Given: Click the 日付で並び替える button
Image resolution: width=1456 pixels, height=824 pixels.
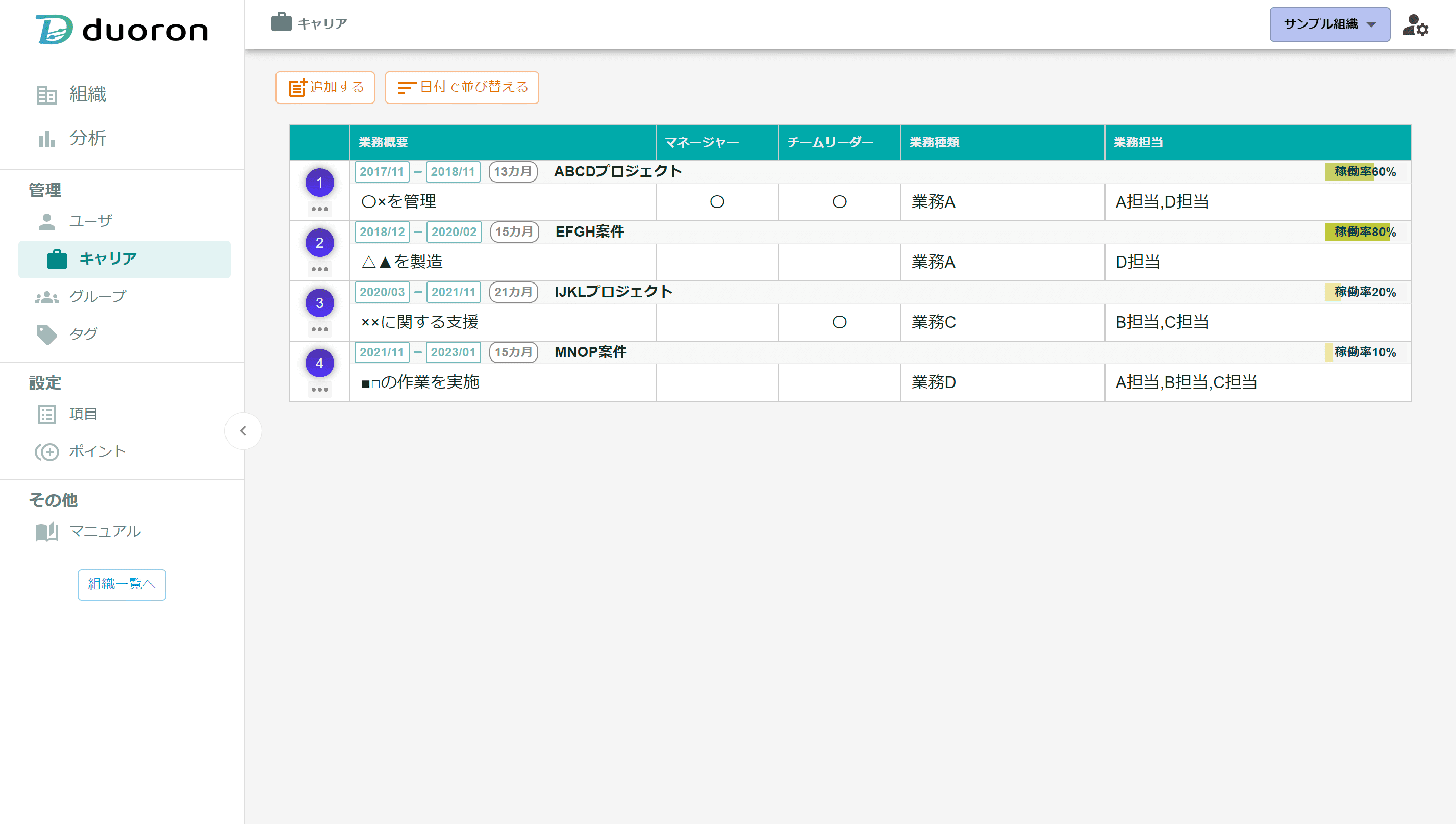Looking at the screenshot, I should pyautogui.click(x=462, y=87).
